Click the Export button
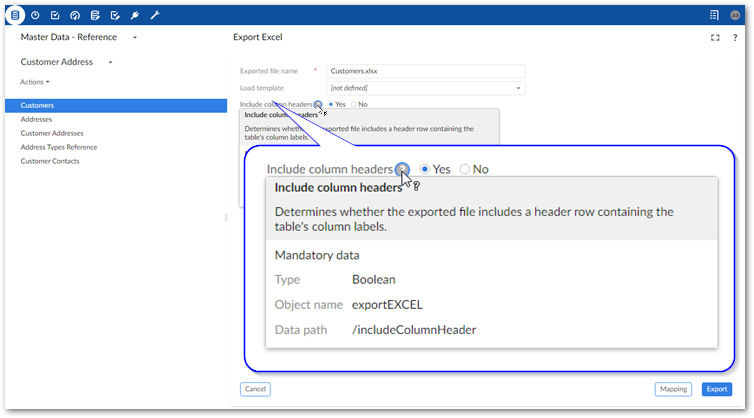754x418 pixels. pyautogui.click(x=716, y=389)
